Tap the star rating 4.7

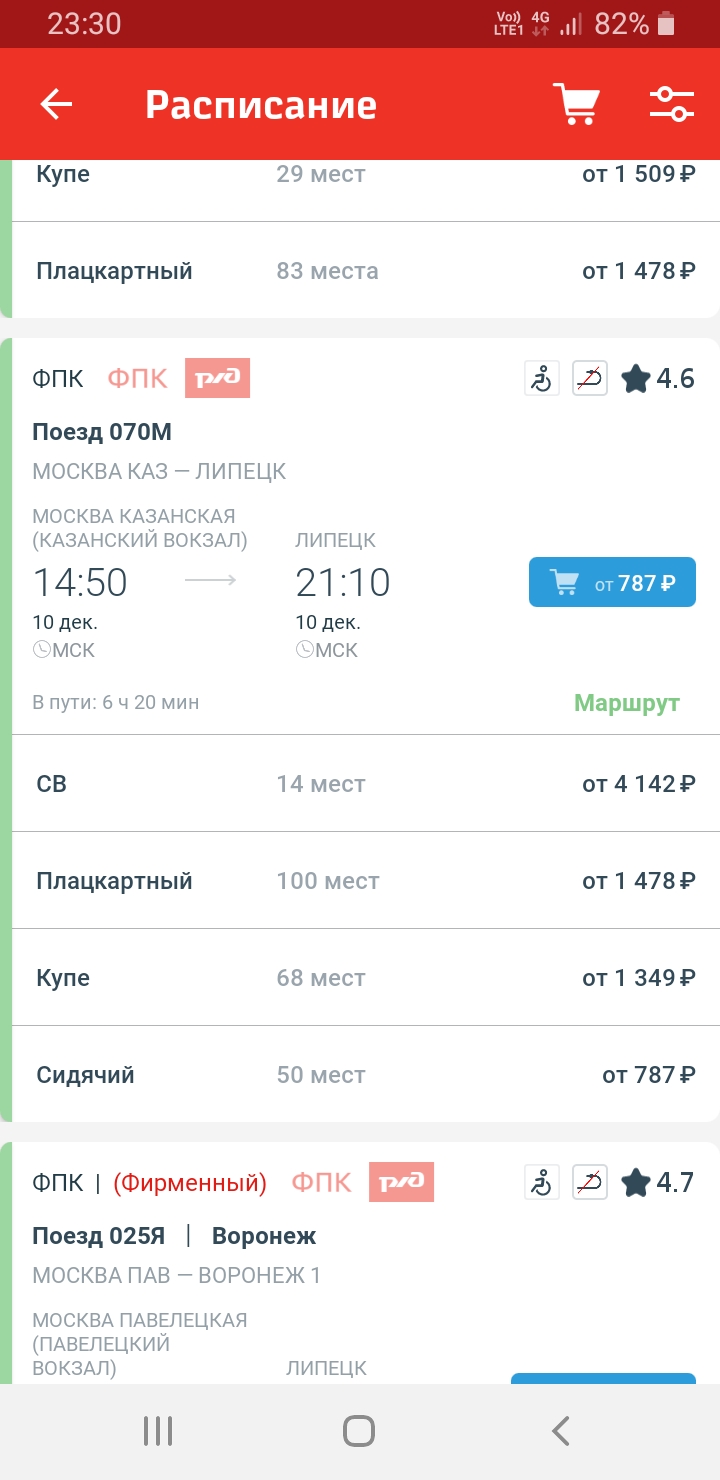tap(657, 1183)
